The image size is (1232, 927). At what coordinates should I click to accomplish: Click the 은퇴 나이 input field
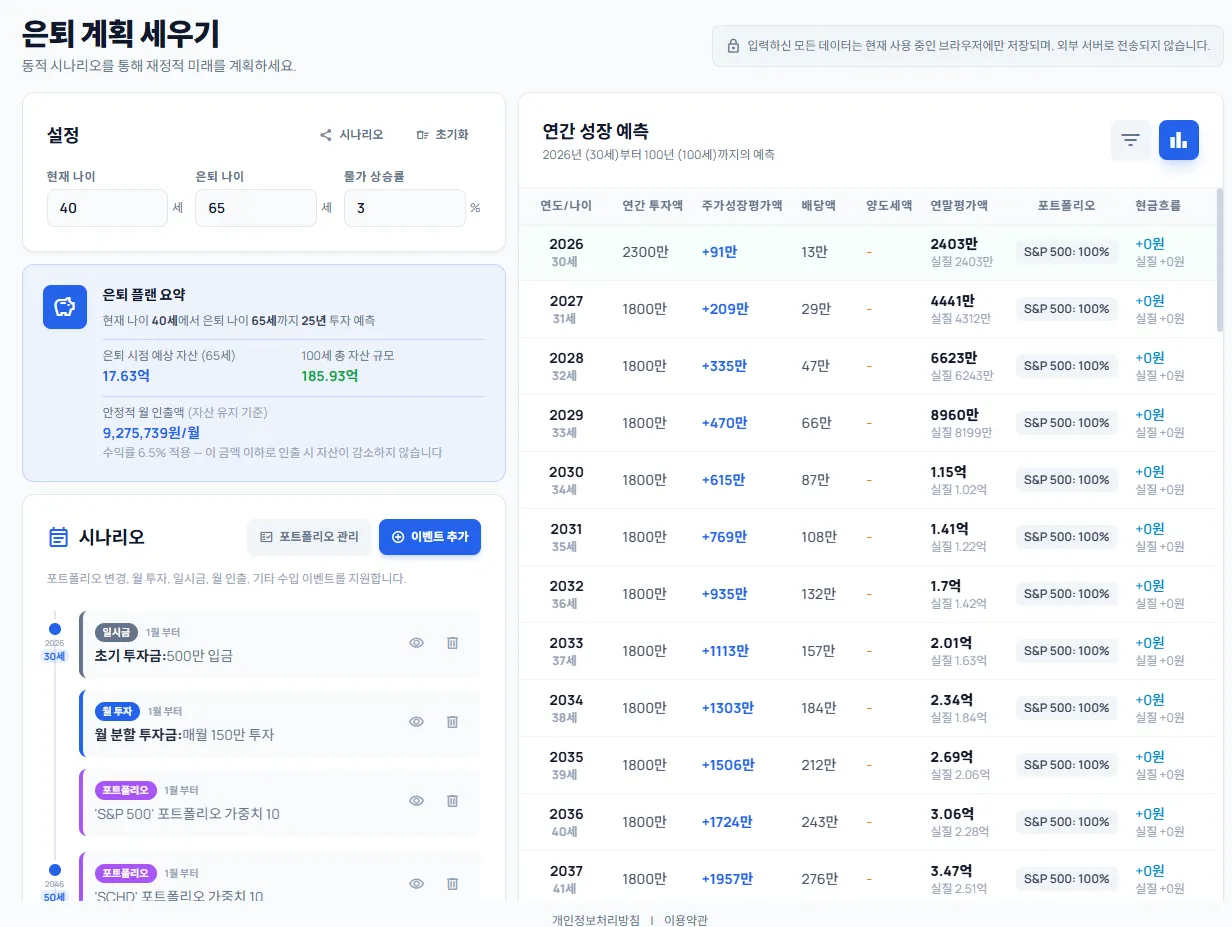[x=256, y=208]
